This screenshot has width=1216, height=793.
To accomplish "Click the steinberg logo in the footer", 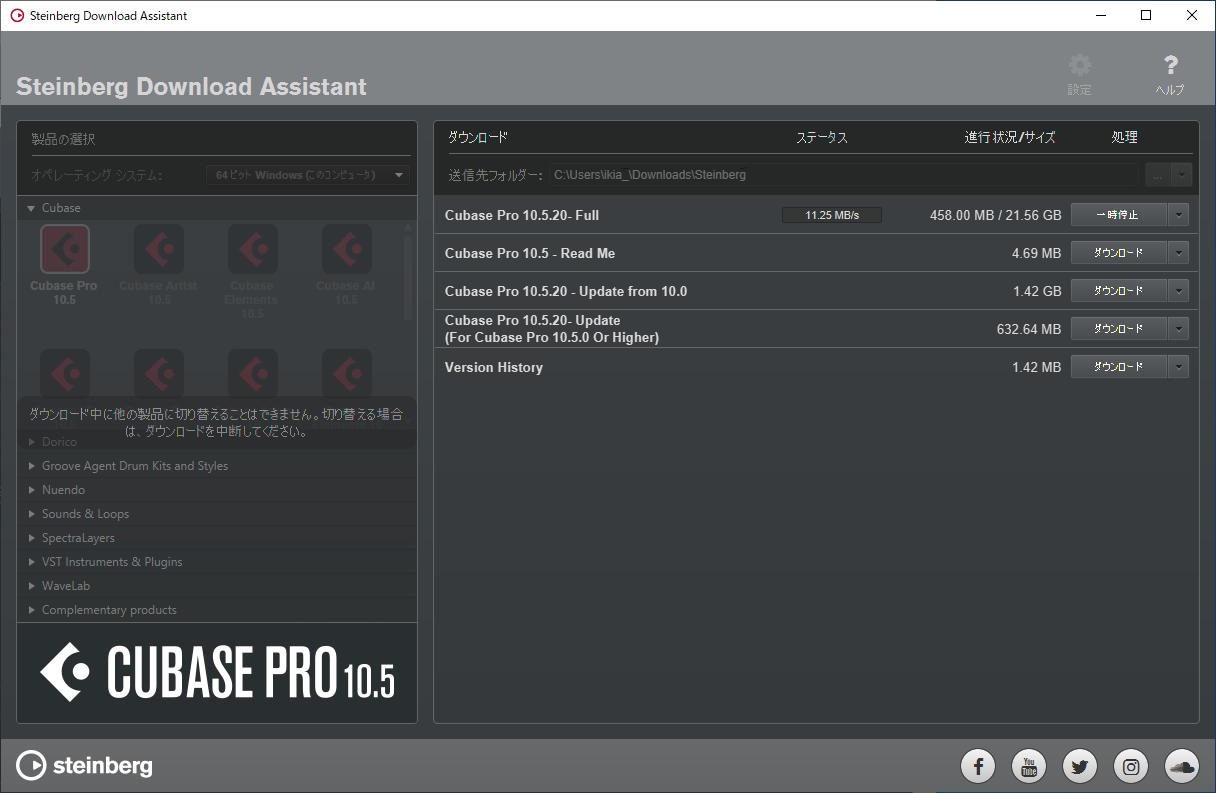I will point(85,766).
